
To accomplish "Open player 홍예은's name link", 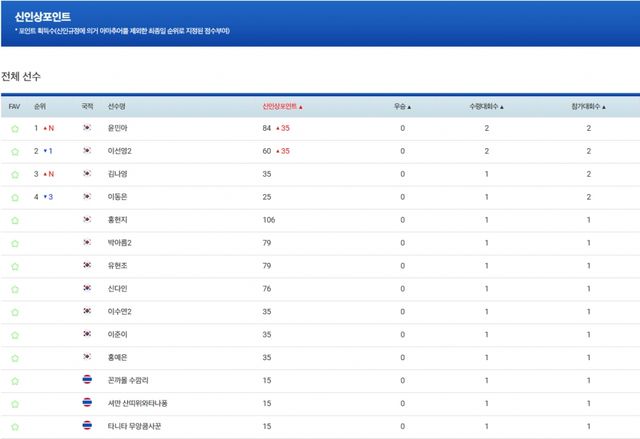I will [117, 357].
